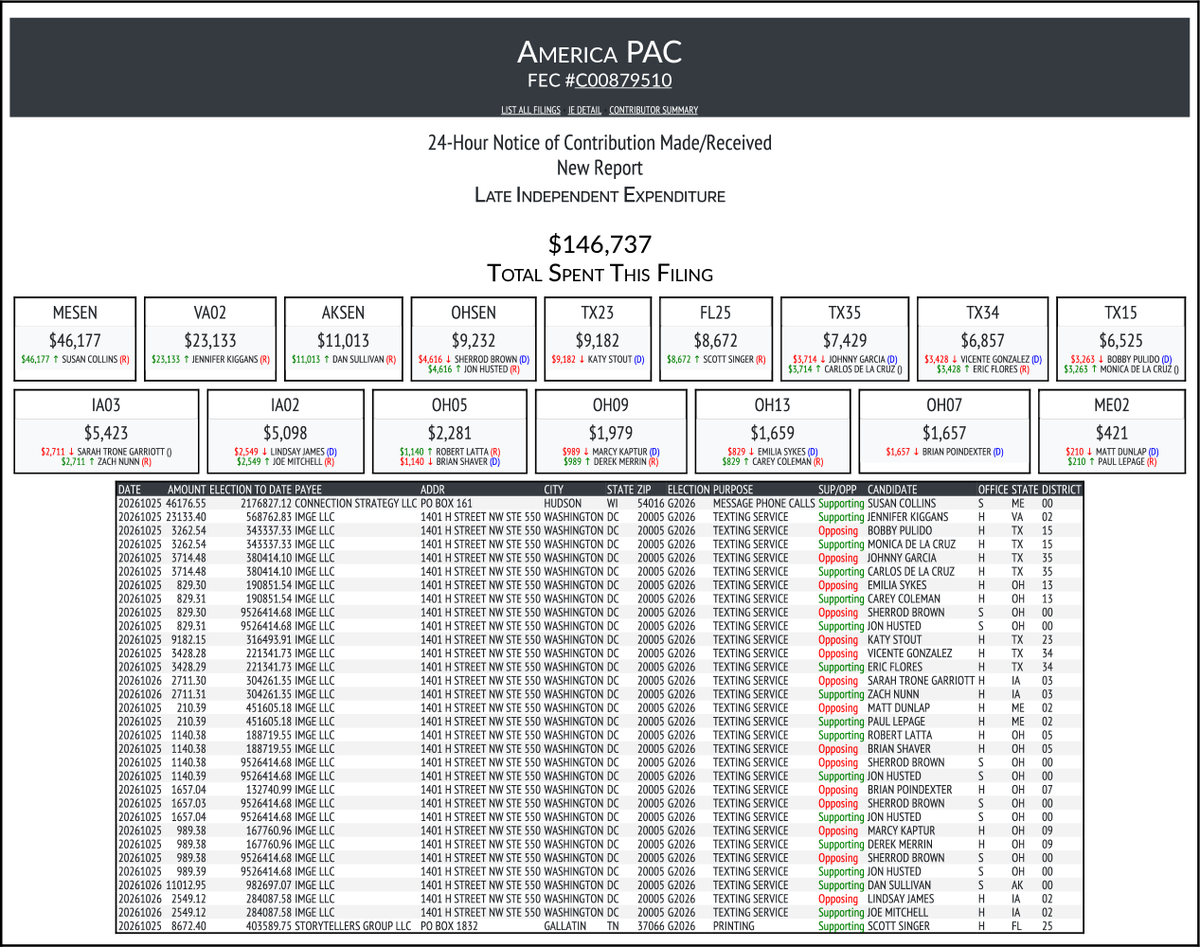Click the TX35 race heading

(x=844, y=312)
